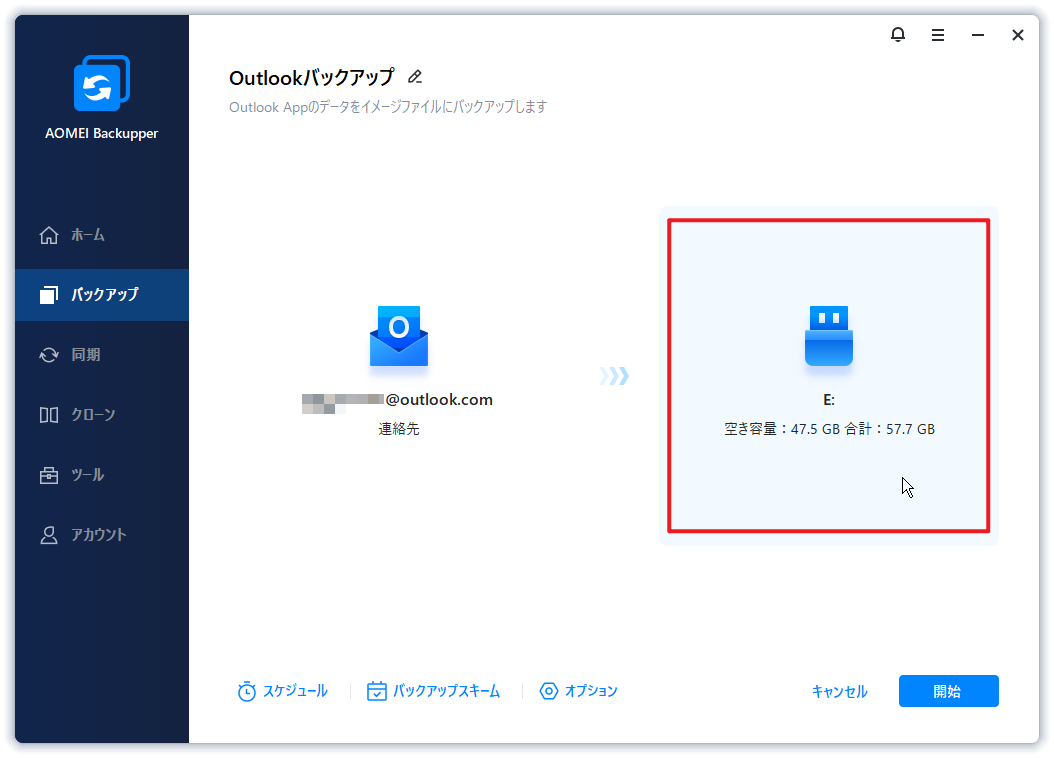1054x758 pixels.
Task: Click the AOMEI Backupper title text
Action: (102, 133)
